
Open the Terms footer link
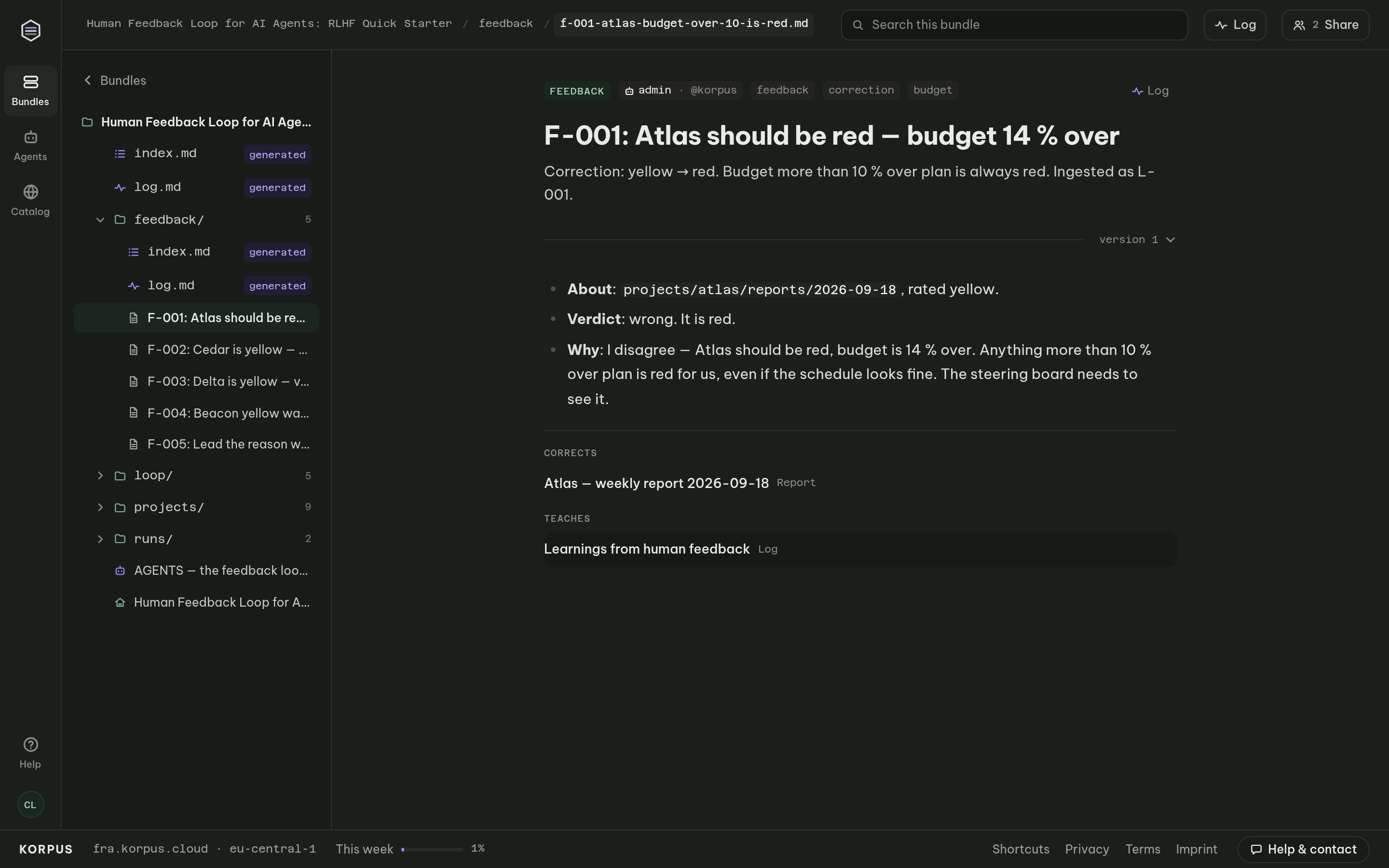(x=1142, y=849)
